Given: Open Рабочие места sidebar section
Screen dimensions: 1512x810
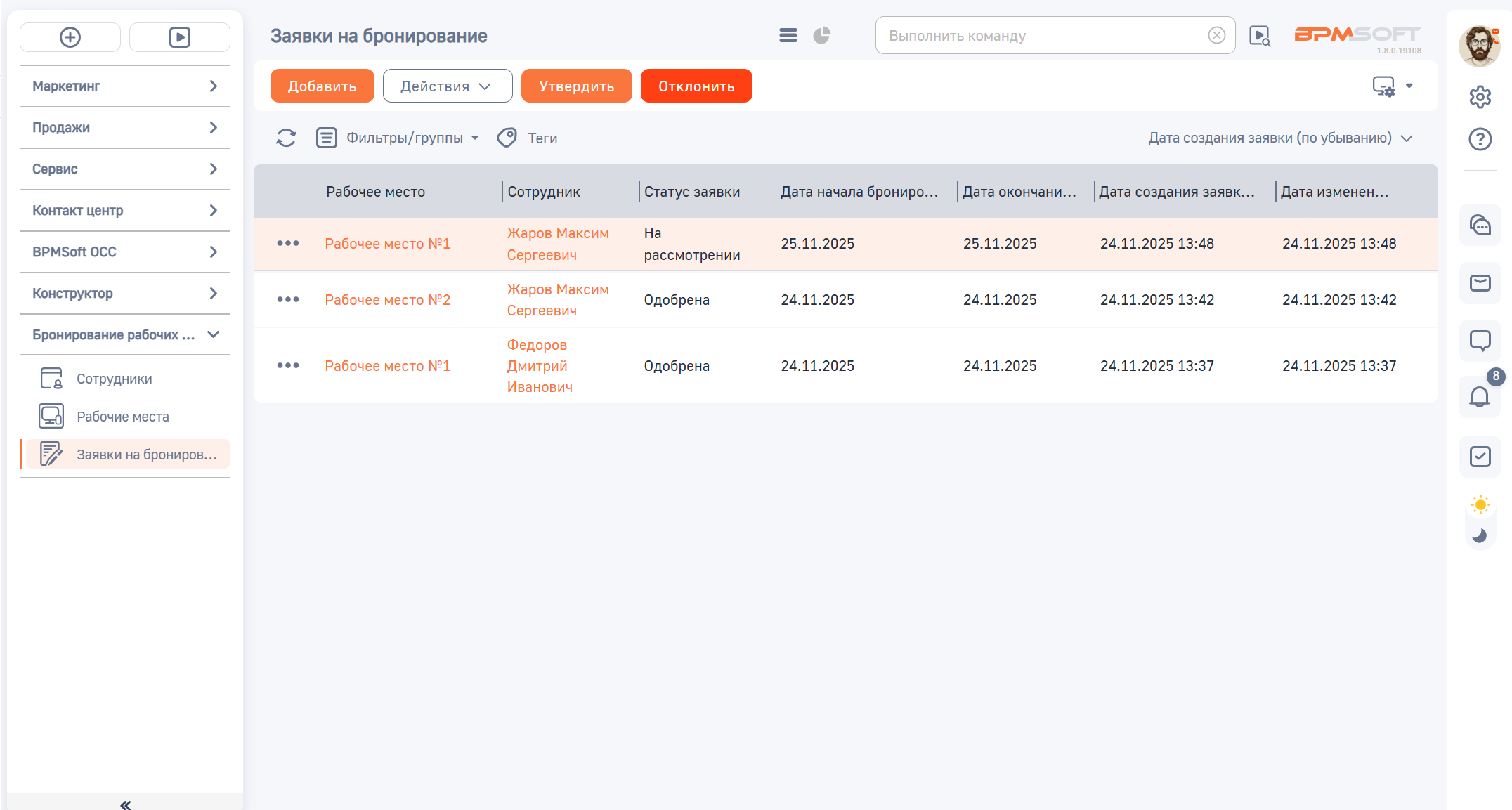Looking at the screenshot, I should coord(122,417).
